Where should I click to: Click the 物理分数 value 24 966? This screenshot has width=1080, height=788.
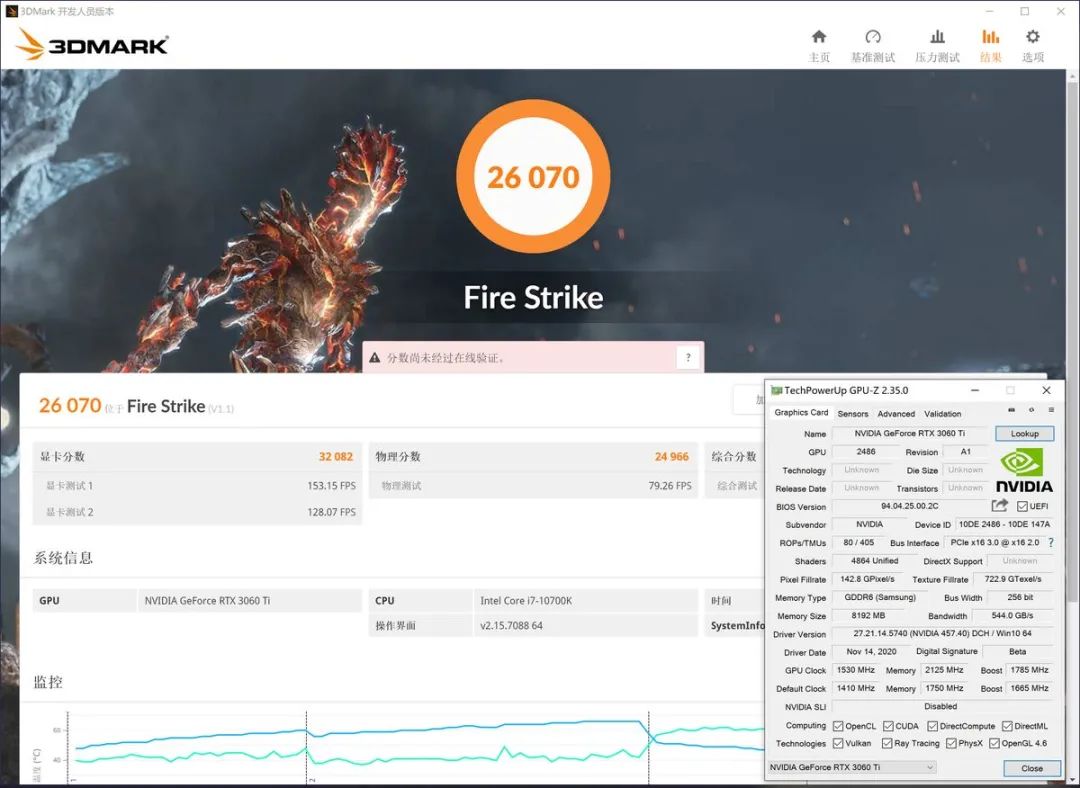click(672, 457)
